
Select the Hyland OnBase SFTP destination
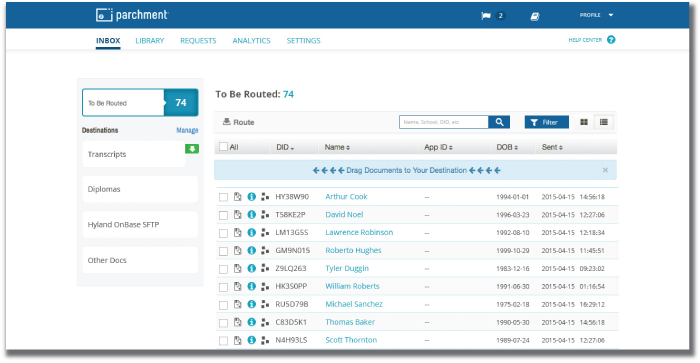tap(140, 225)
